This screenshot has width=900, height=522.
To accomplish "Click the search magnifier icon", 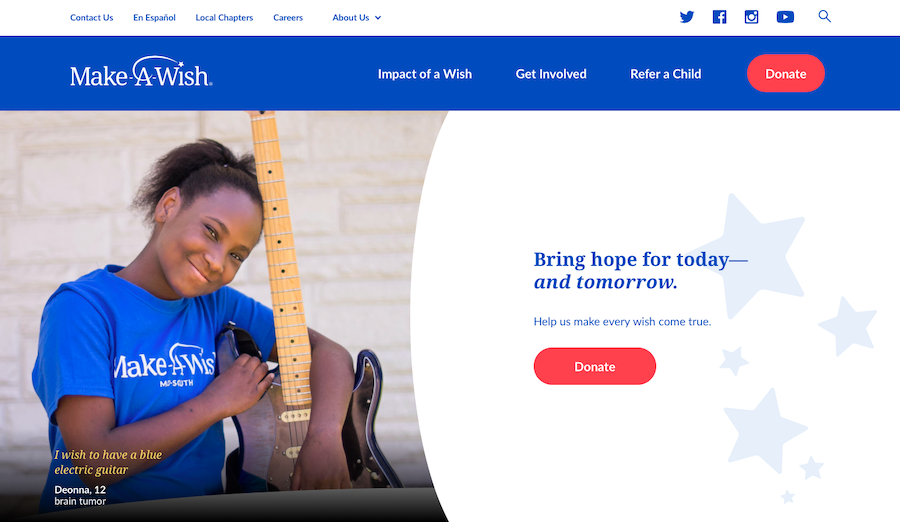I will pyautogui.click(x=824, y=16).
